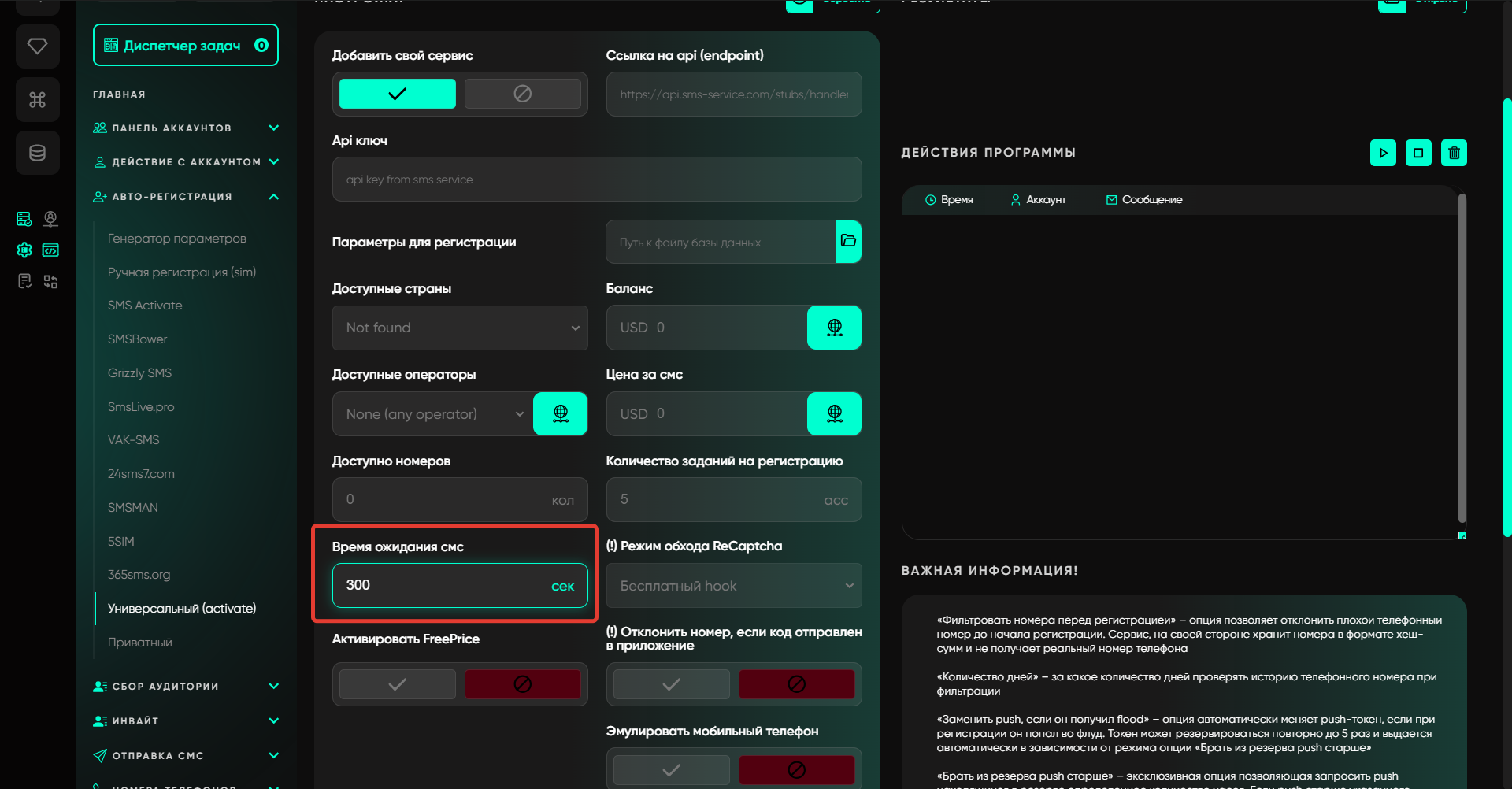The image size is (1512, 789).
Task: Click the diamond icon in left sidebar
Action: (37, 46)
